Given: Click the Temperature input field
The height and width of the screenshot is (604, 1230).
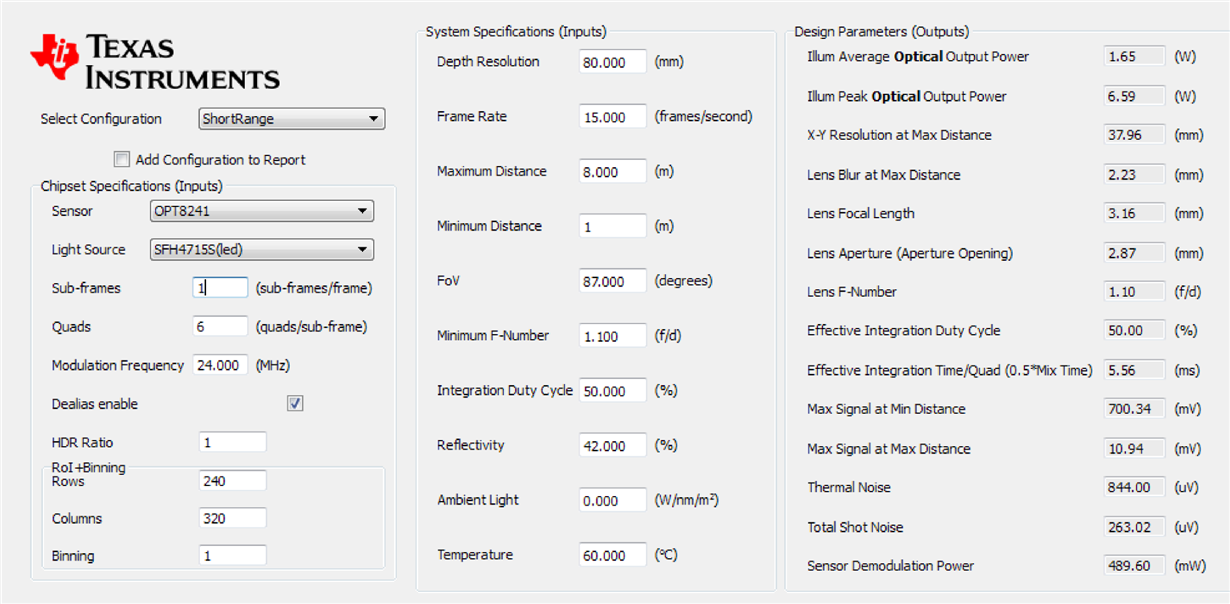Looking at the screenshot, I should click(x=613, y=555).
